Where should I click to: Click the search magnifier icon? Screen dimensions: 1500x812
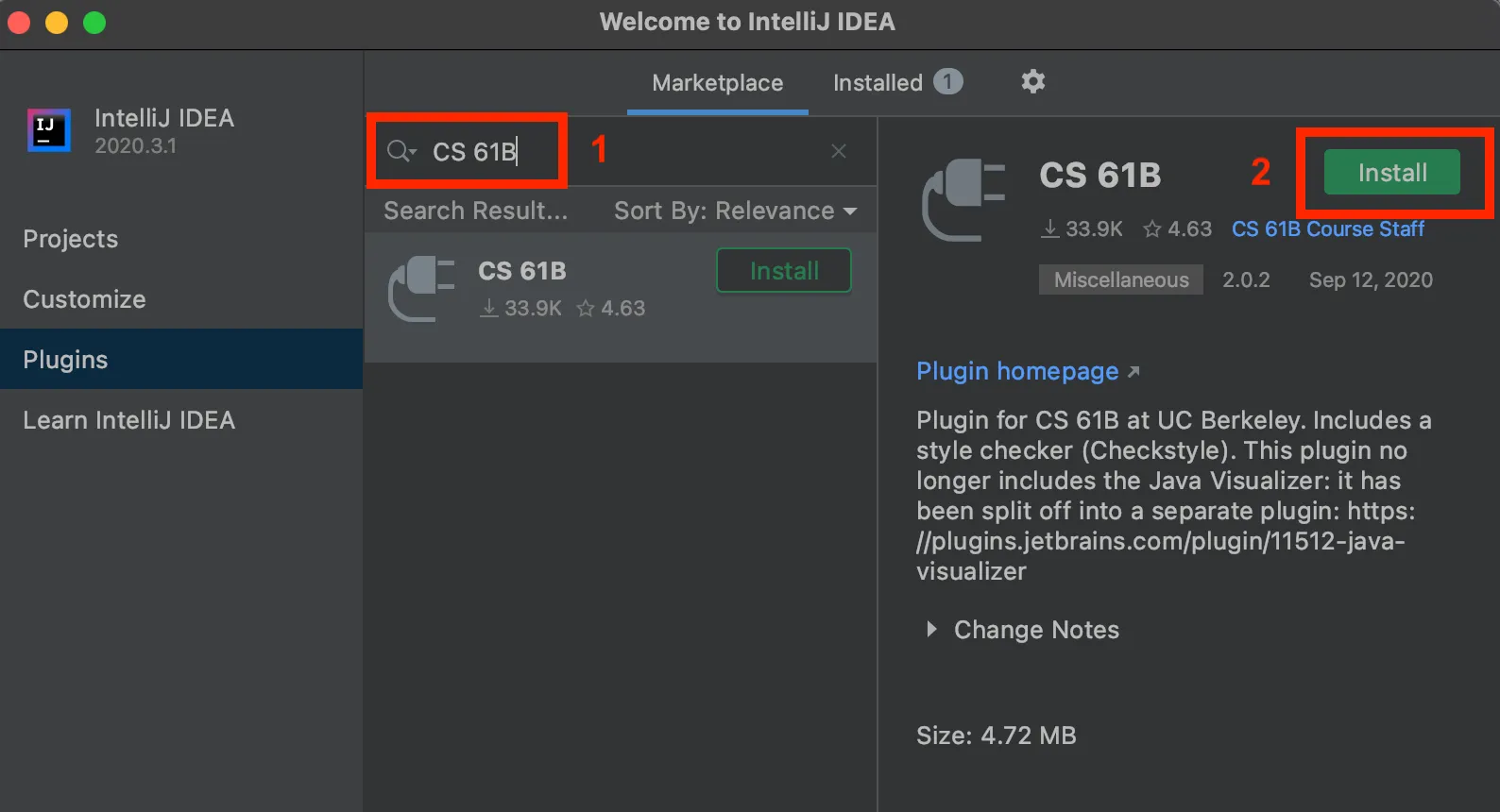tap(401, 151)
